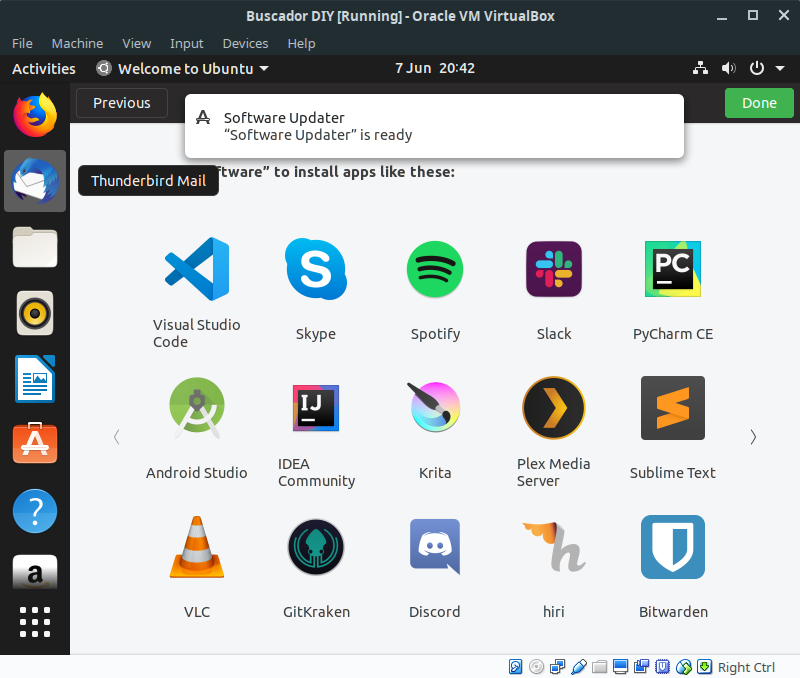Open the Activities overview
800x678 pixels.
[x=44, y=68]
